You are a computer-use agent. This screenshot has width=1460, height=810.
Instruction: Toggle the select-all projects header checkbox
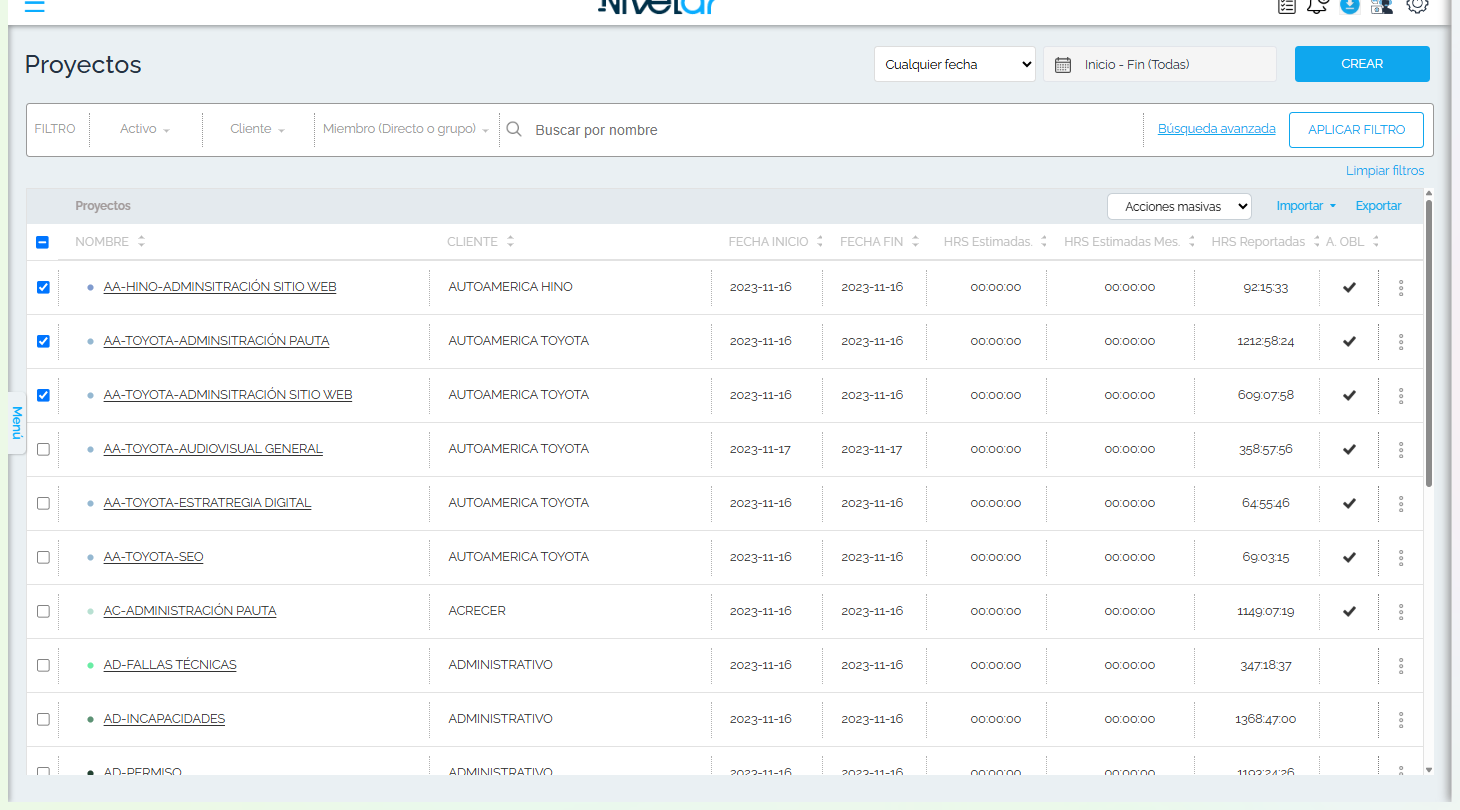(x=42, y=242)
